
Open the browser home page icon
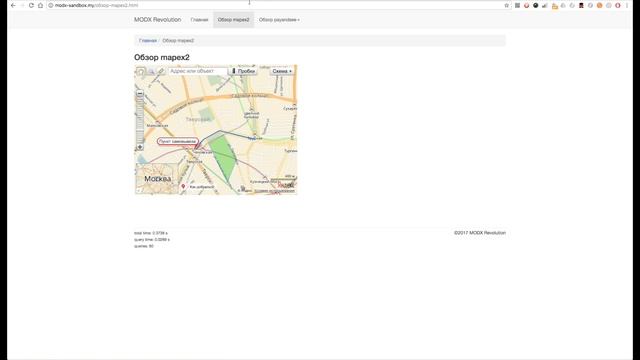point(40,5)
